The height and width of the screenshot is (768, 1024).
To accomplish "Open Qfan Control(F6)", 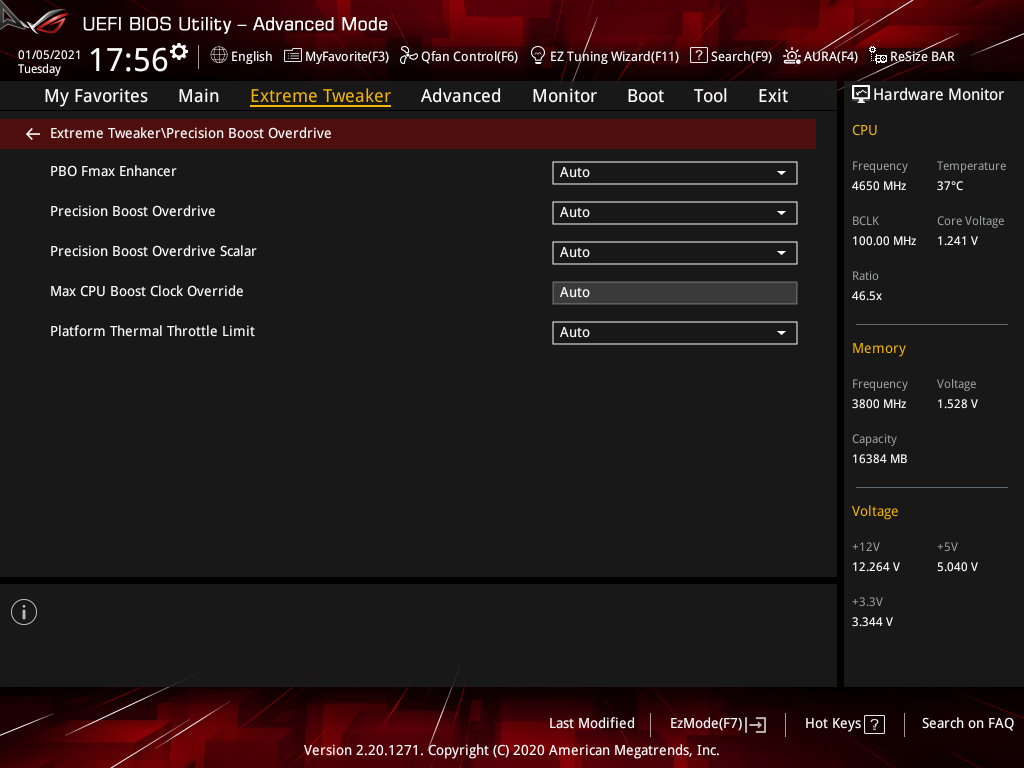I will click(469, 57).
